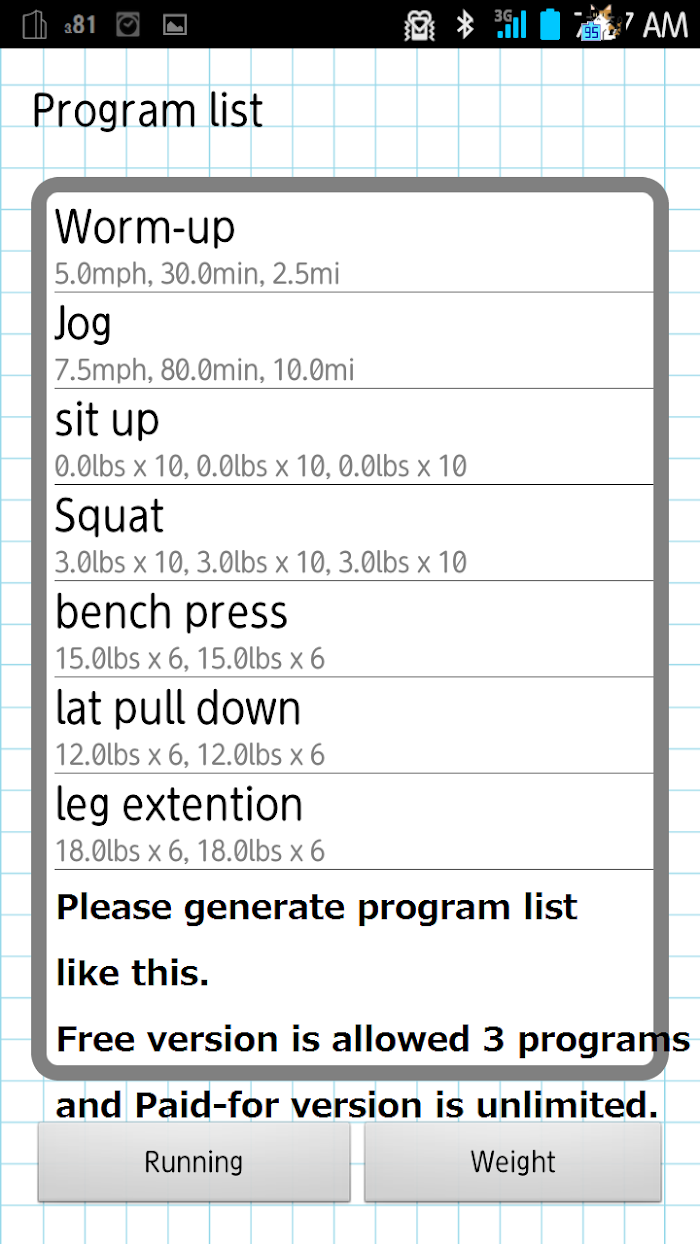Tap the vibrate mode status icon

click(421, 24)
